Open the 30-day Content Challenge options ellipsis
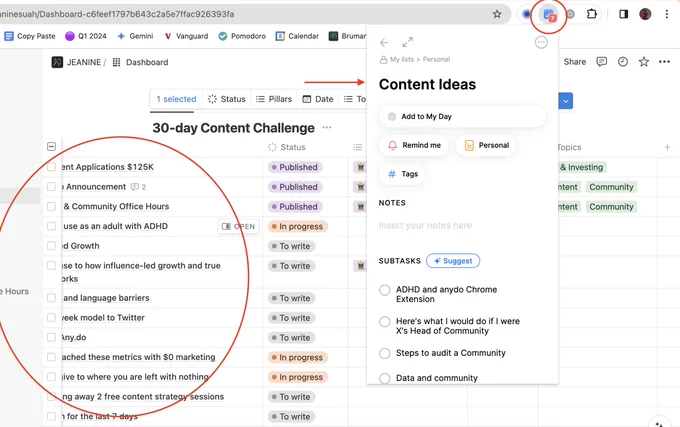This screenshot has width=680, height=427. click(x=327, y=127)
